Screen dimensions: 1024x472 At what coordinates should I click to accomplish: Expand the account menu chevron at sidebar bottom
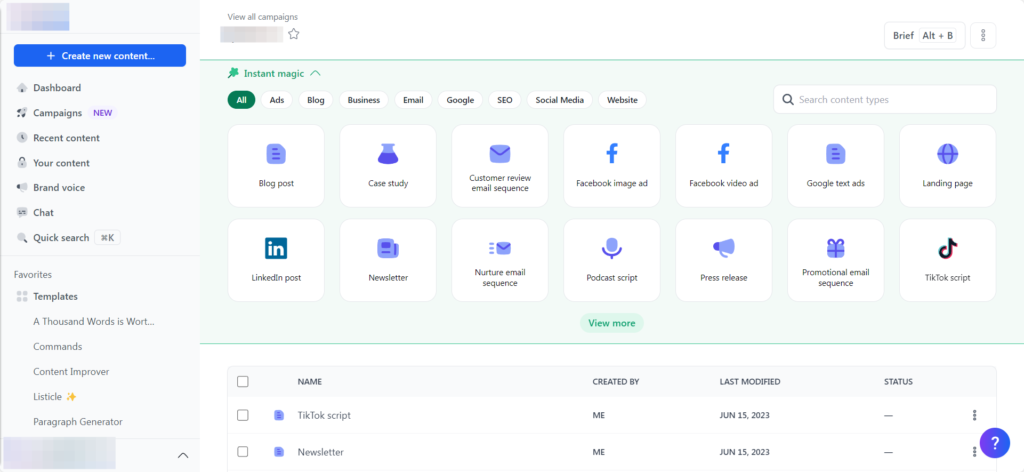point(184,455)
